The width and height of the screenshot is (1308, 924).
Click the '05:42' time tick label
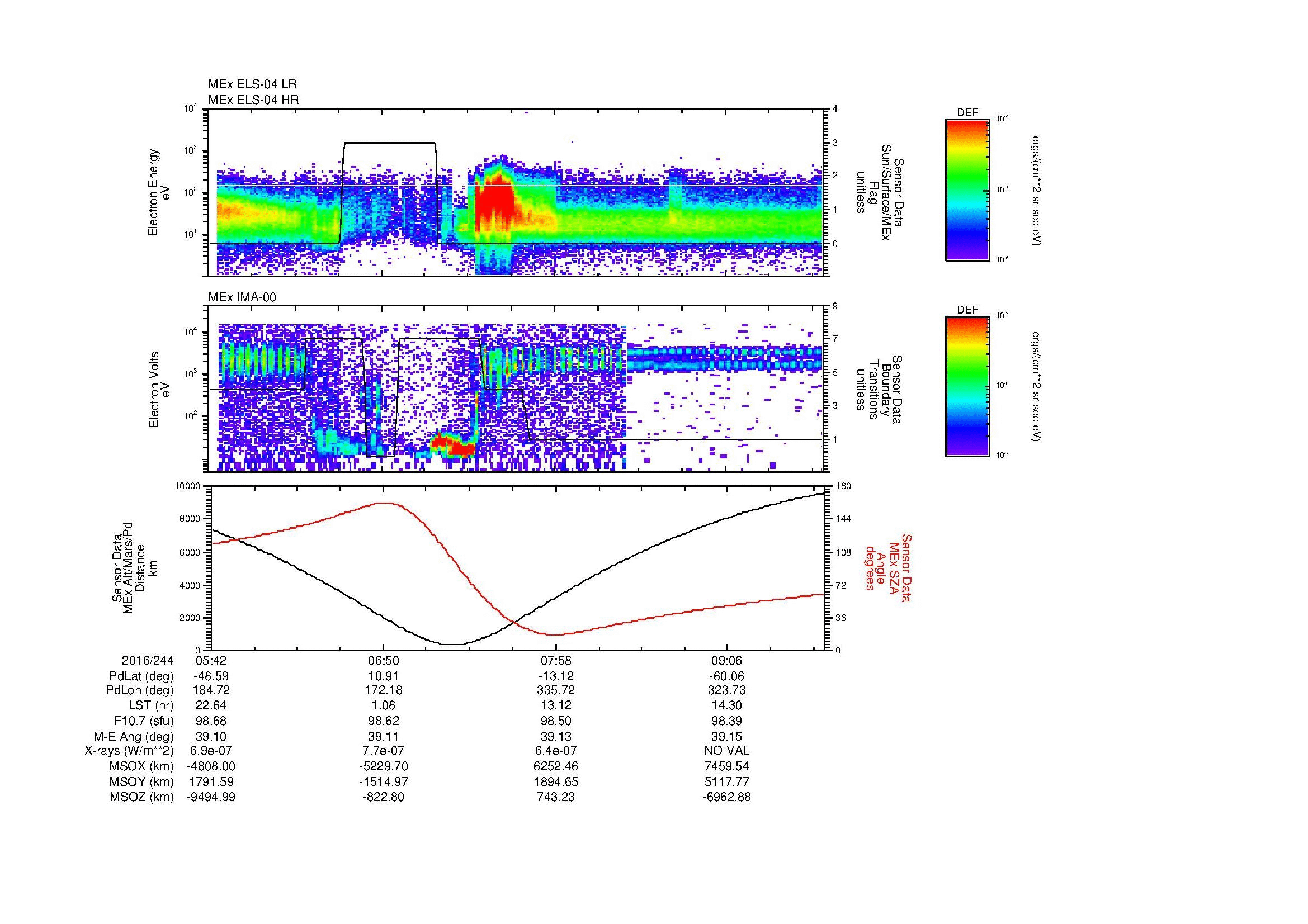(x=211, y=661)
